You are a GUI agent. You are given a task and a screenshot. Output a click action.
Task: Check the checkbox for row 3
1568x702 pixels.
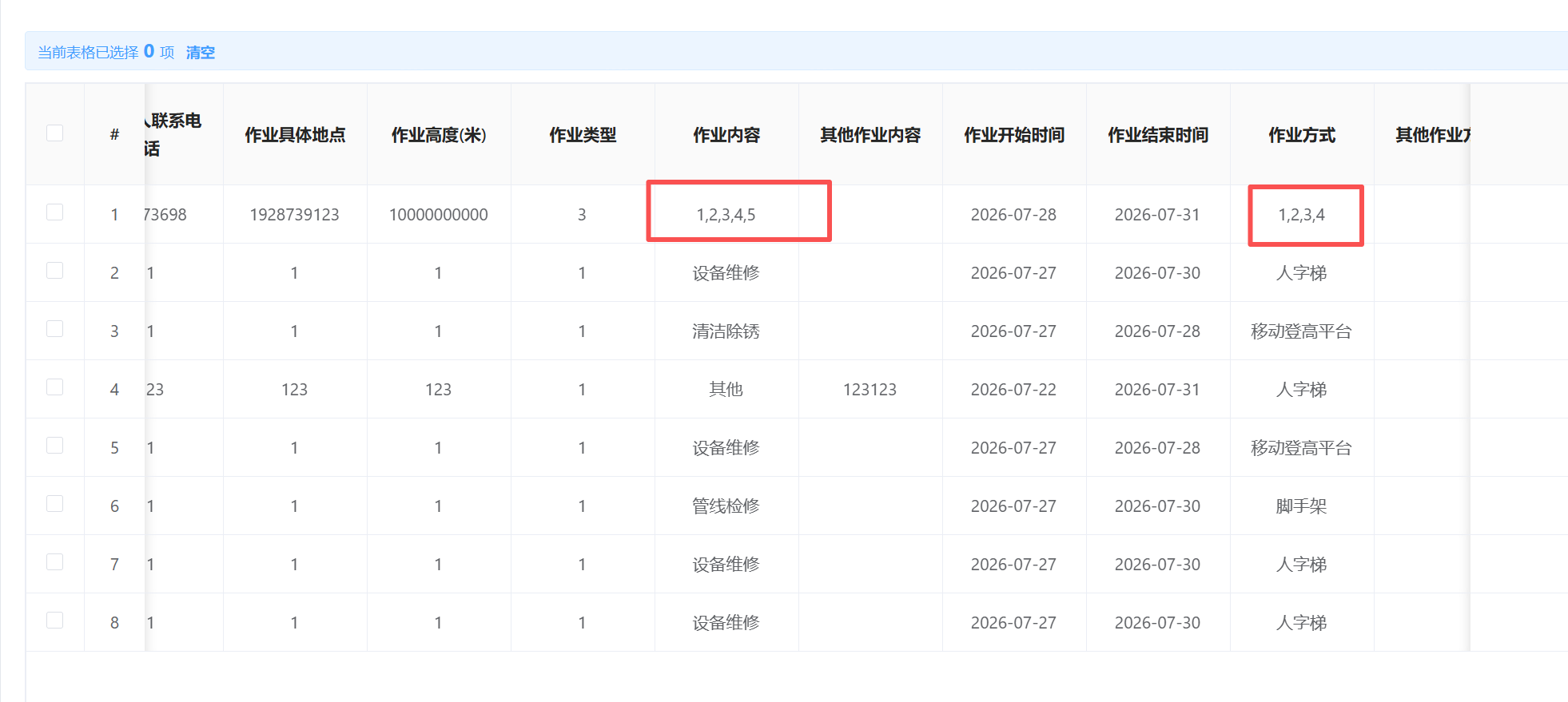pyautogui.click(x=54, y=328)
